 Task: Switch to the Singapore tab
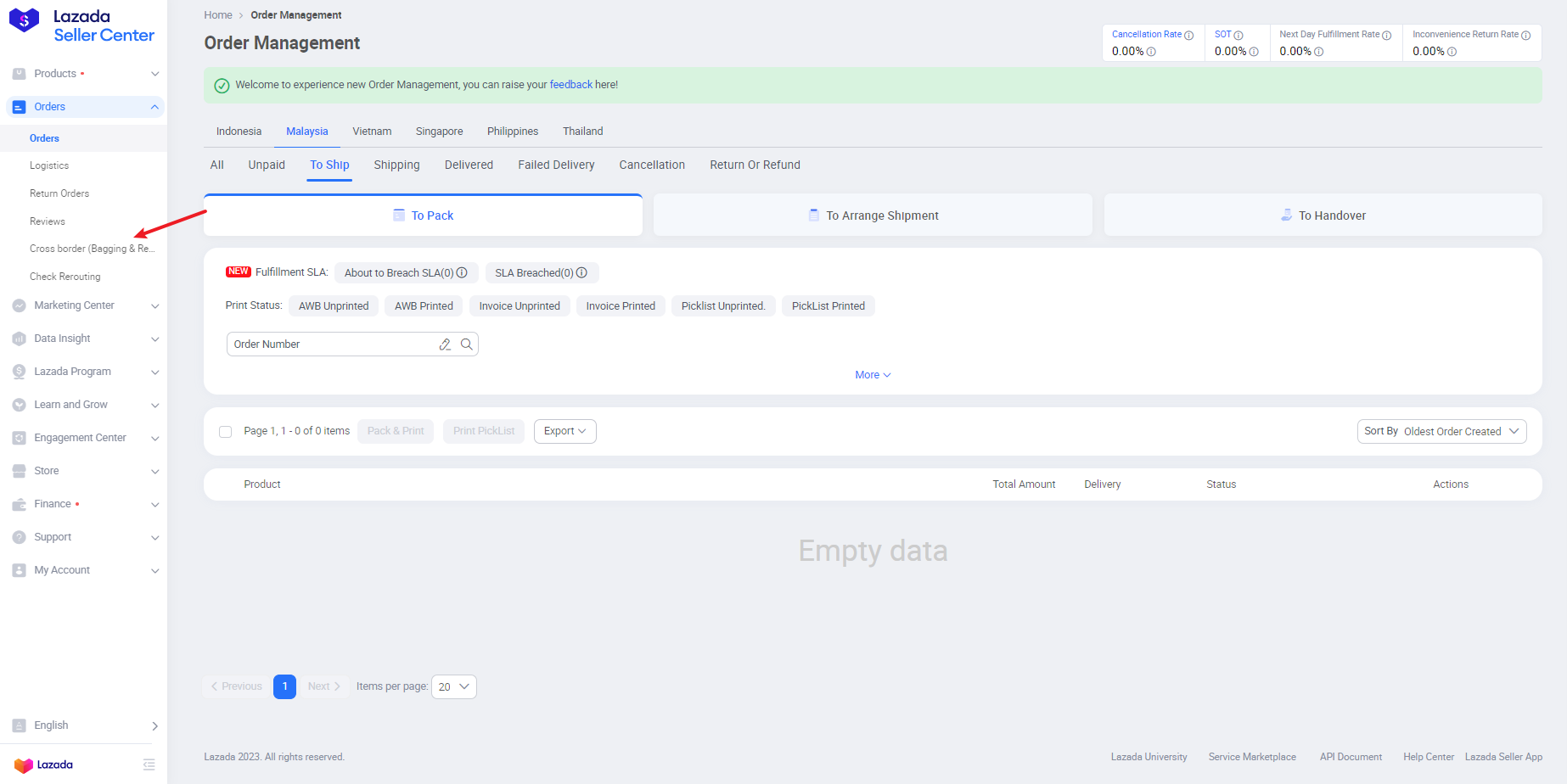point(439,132)
